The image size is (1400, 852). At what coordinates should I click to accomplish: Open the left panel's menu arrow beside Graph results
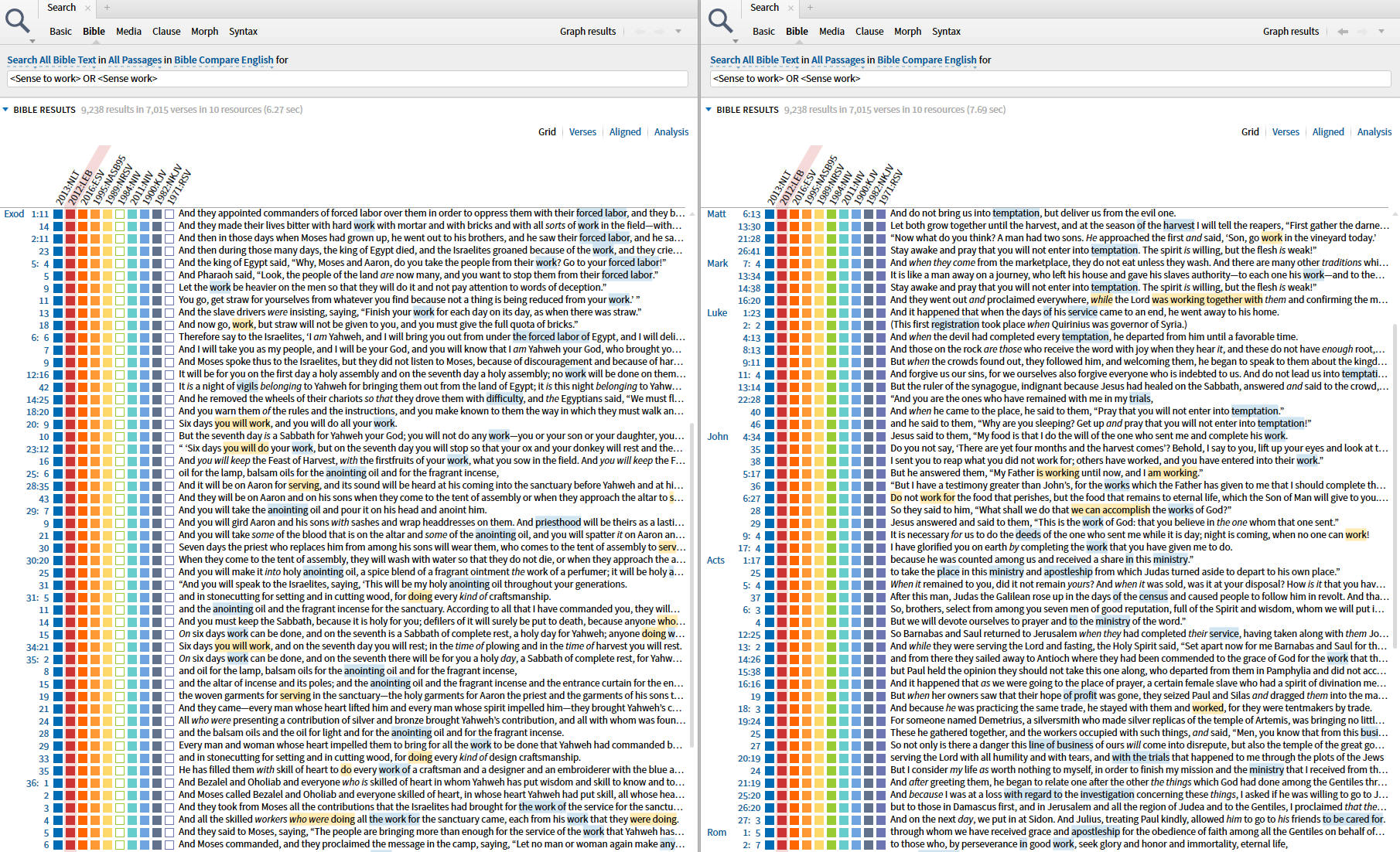point(678,32)
